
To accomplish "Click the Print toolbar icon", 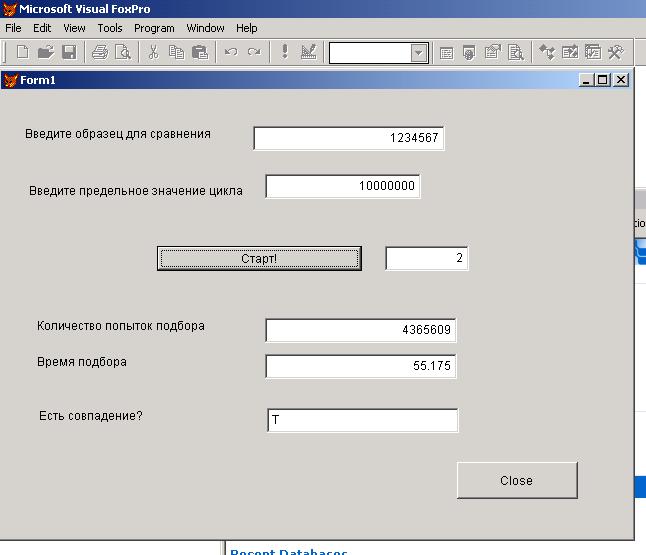I will point(100,52).
